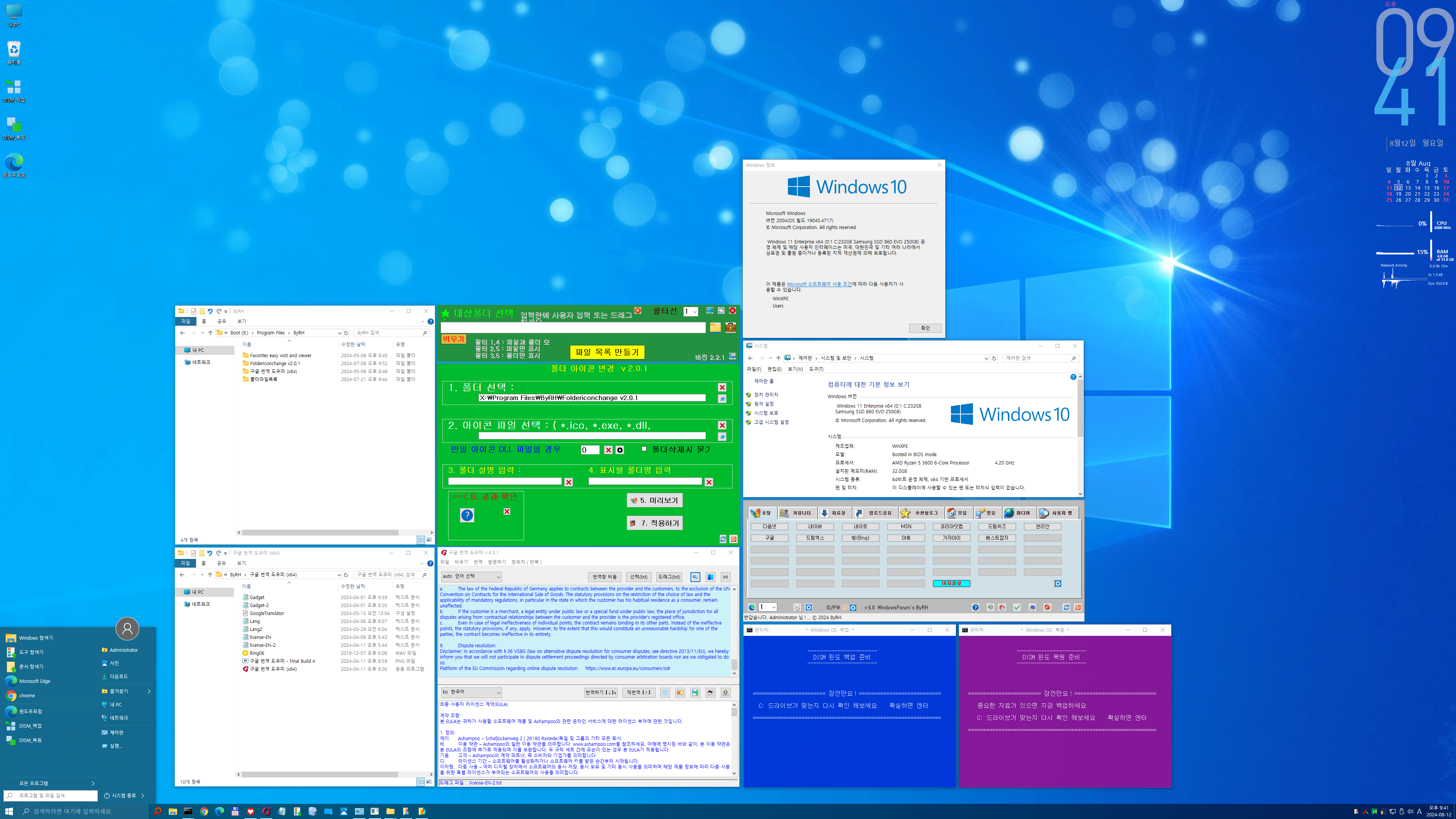The image size is (1456, 819).
Task: Click the blue help icon in launcher bar
Action: 976,607
